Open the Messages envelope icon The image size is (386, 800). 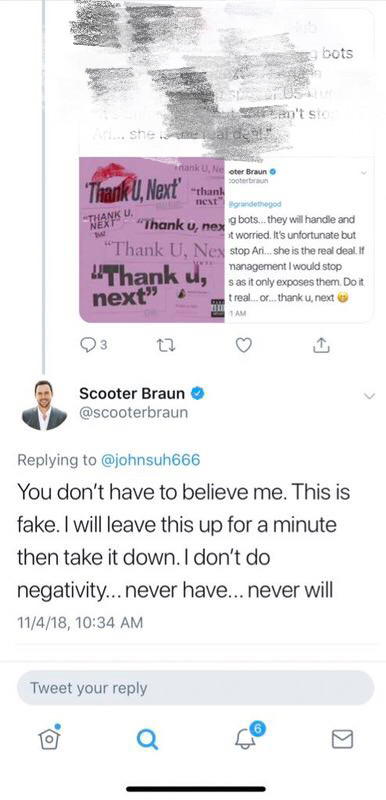coord(343,738)
